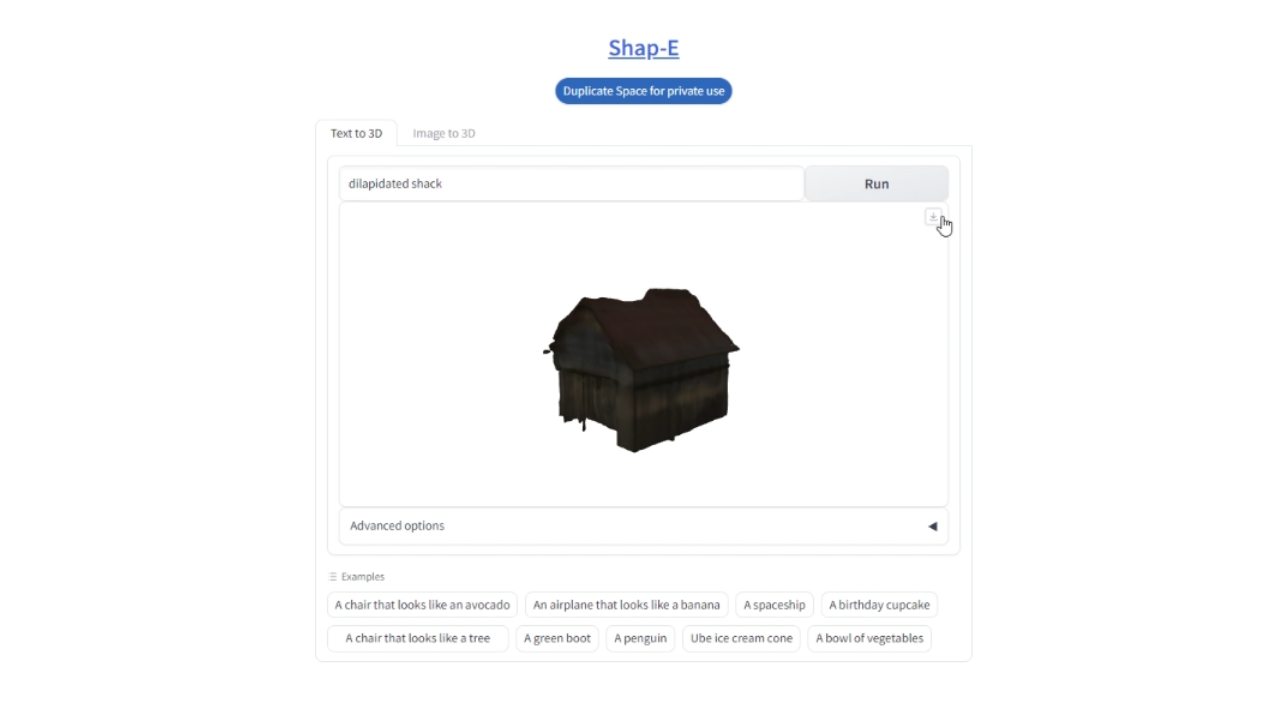Viewport: 1280px width, 720px height.
Task: Use example A chair that looks like a tree
Action: coord(418,638)
